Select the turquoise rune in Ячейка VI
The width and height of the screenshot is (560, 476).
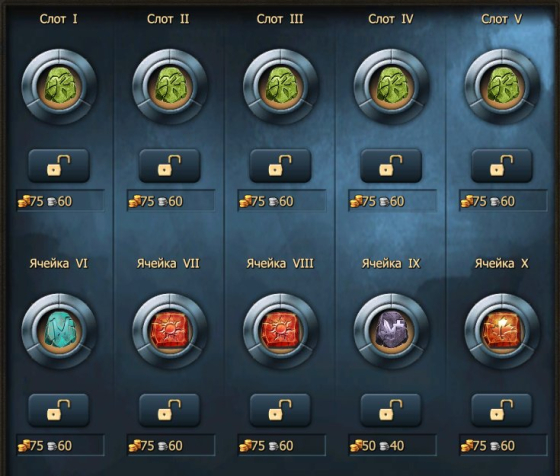(x=59, y=331)
